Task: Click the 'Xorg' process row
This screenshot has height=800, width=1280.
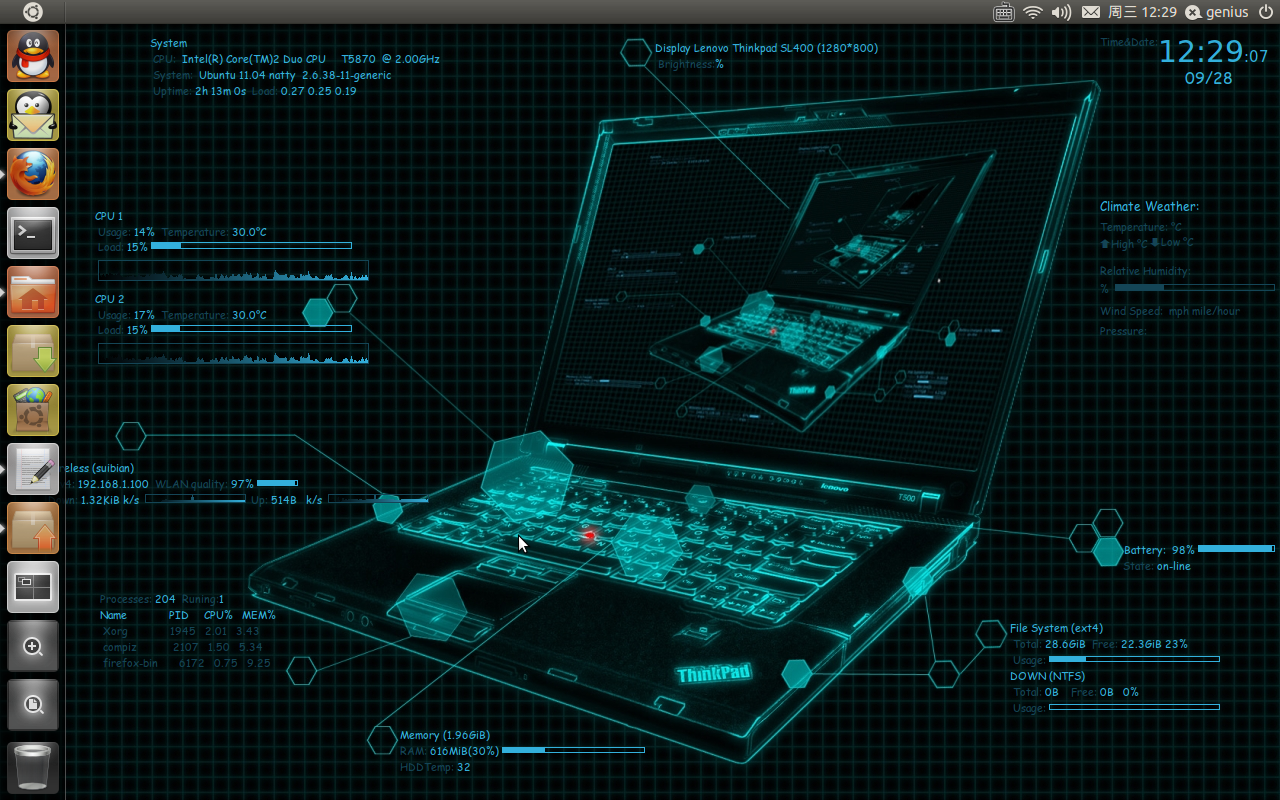Action: [x=181, y=631]
